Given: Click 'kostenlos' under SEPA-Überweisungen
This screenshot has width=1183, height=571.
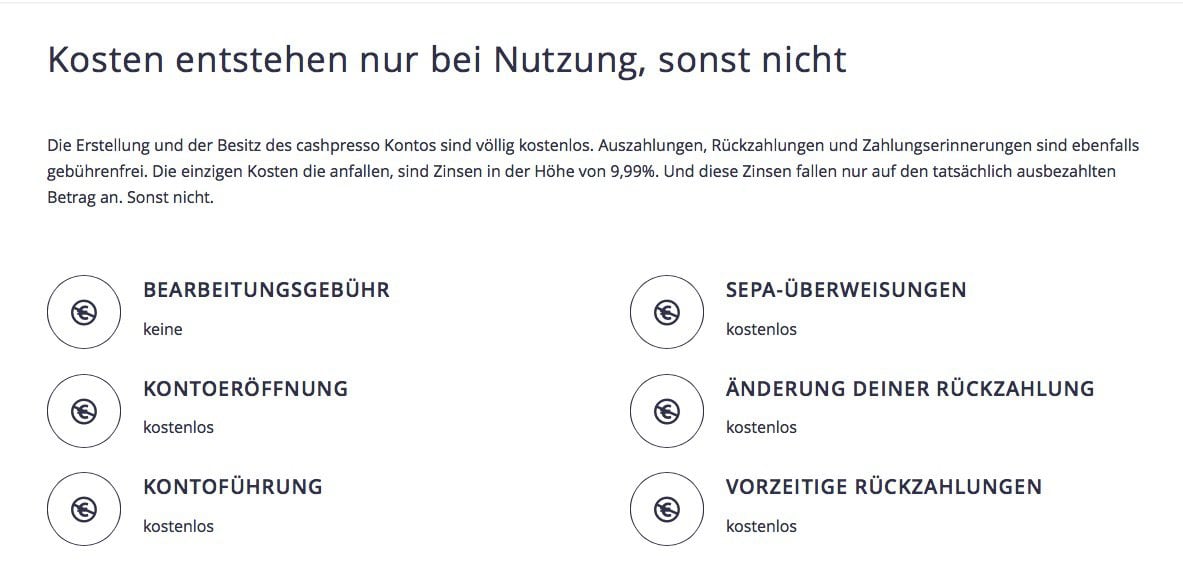Looking at the screenshot, I should tap(761, 329).
